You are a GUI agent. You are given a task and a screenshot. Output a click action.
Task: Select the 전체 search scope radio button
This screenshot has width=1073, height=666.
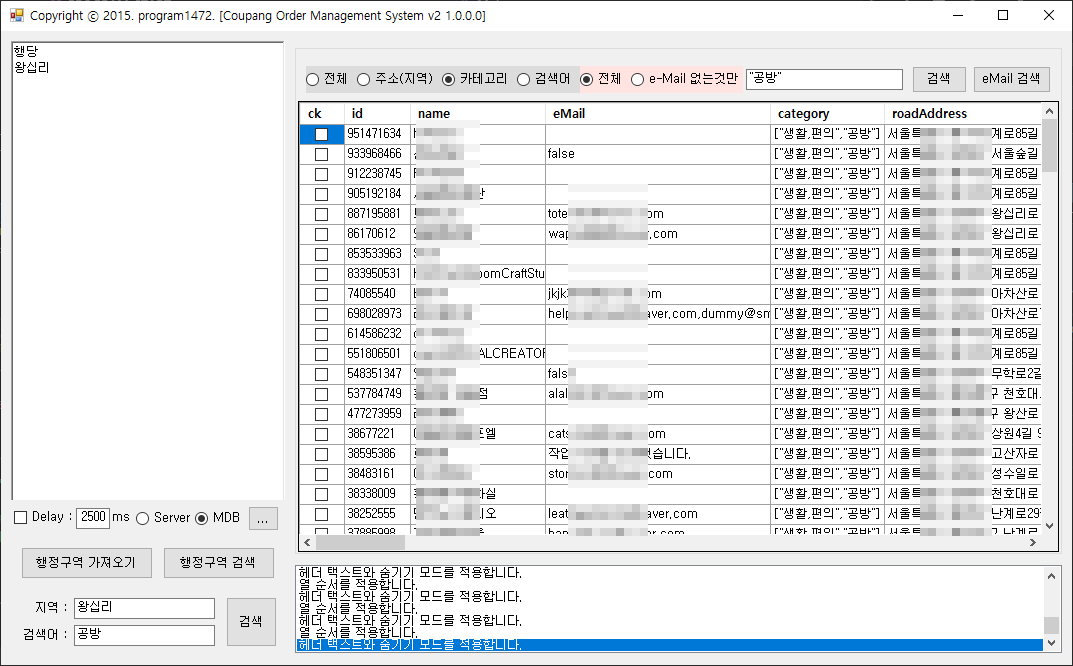pos(313,80)
